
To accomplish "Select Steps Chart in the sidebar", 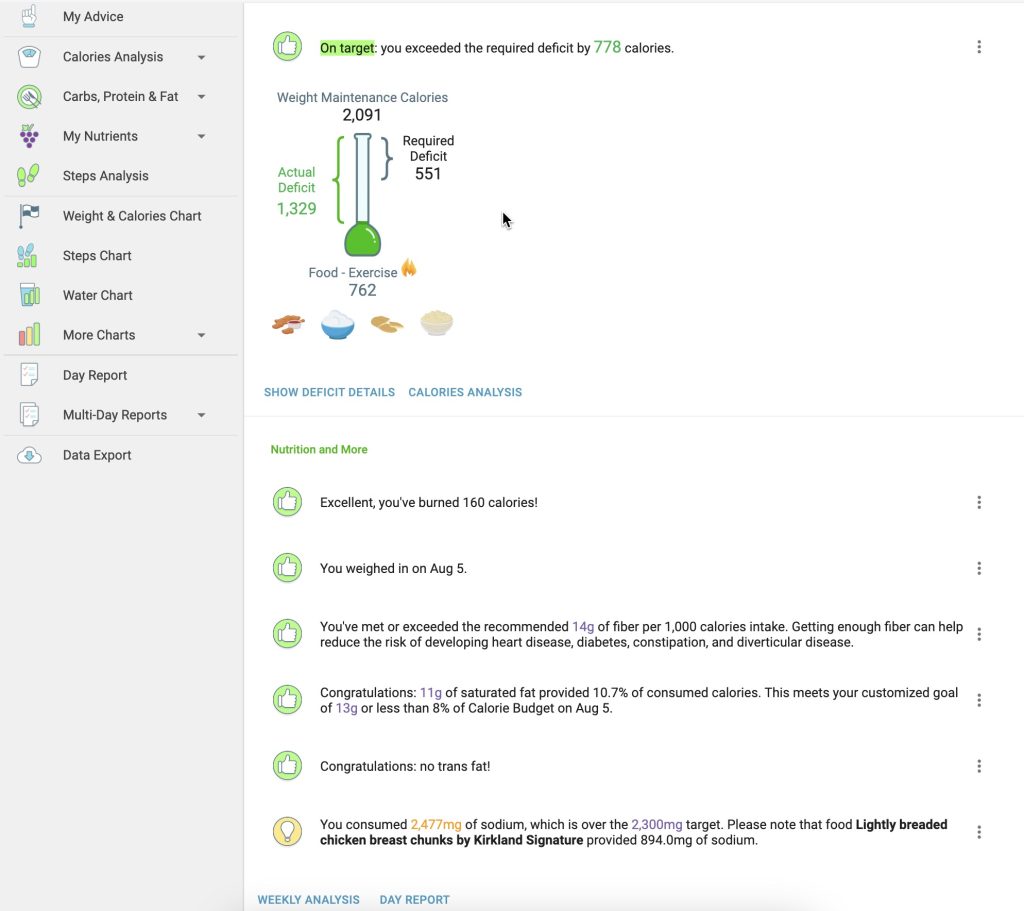I will [97, 256].
